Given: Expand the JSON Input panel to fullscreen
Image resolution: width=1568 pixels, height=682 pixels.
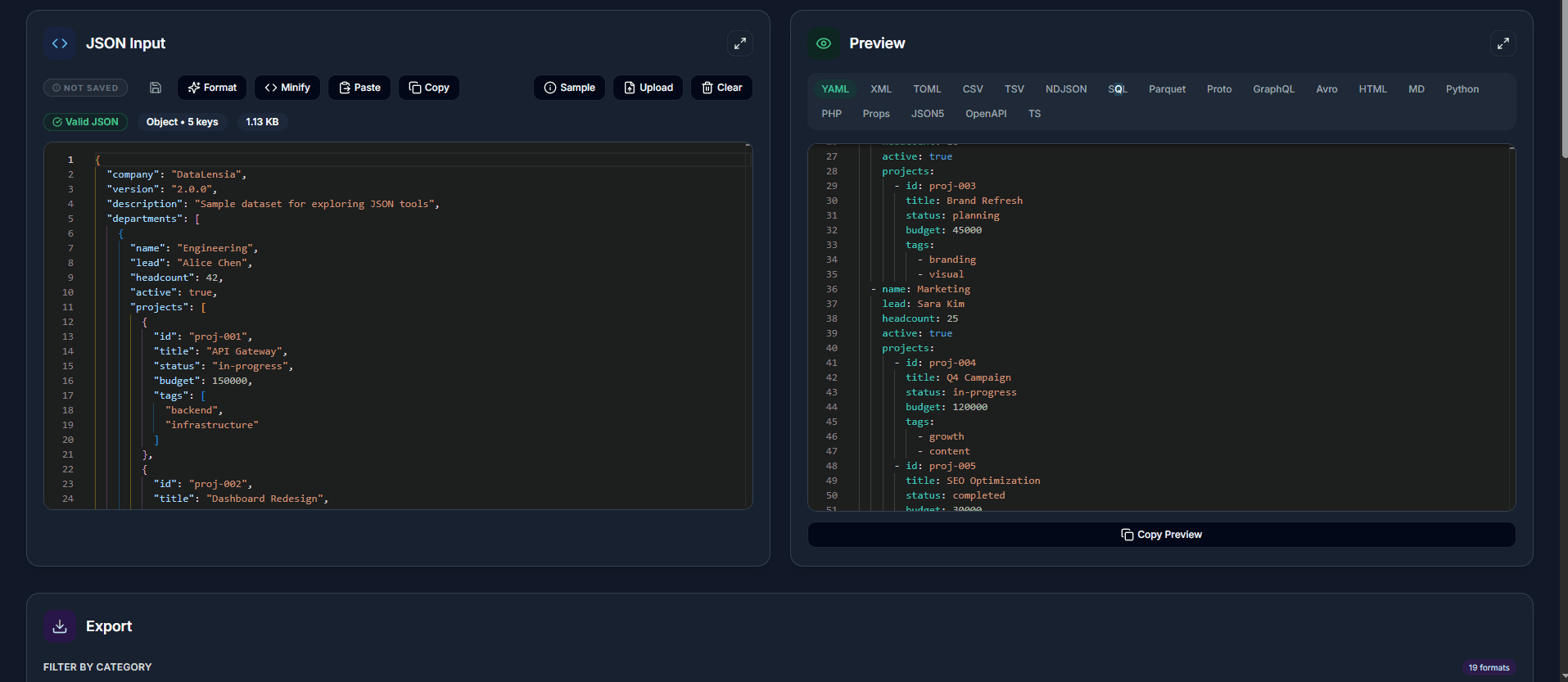Looking at the screenshot, I should [x=740, y=43].
